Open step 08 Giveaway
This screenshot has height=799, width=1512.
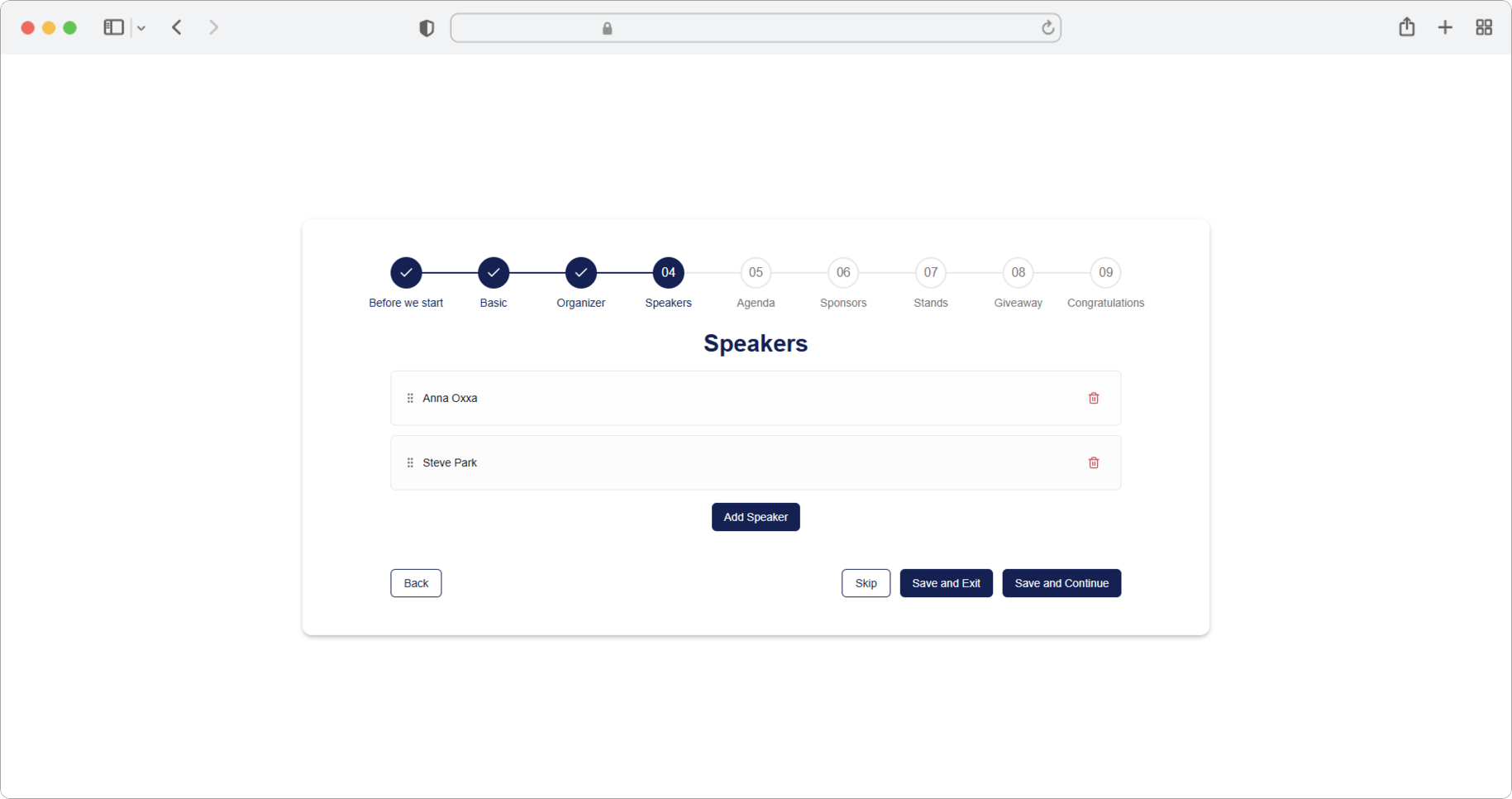tap(1018, 272)
